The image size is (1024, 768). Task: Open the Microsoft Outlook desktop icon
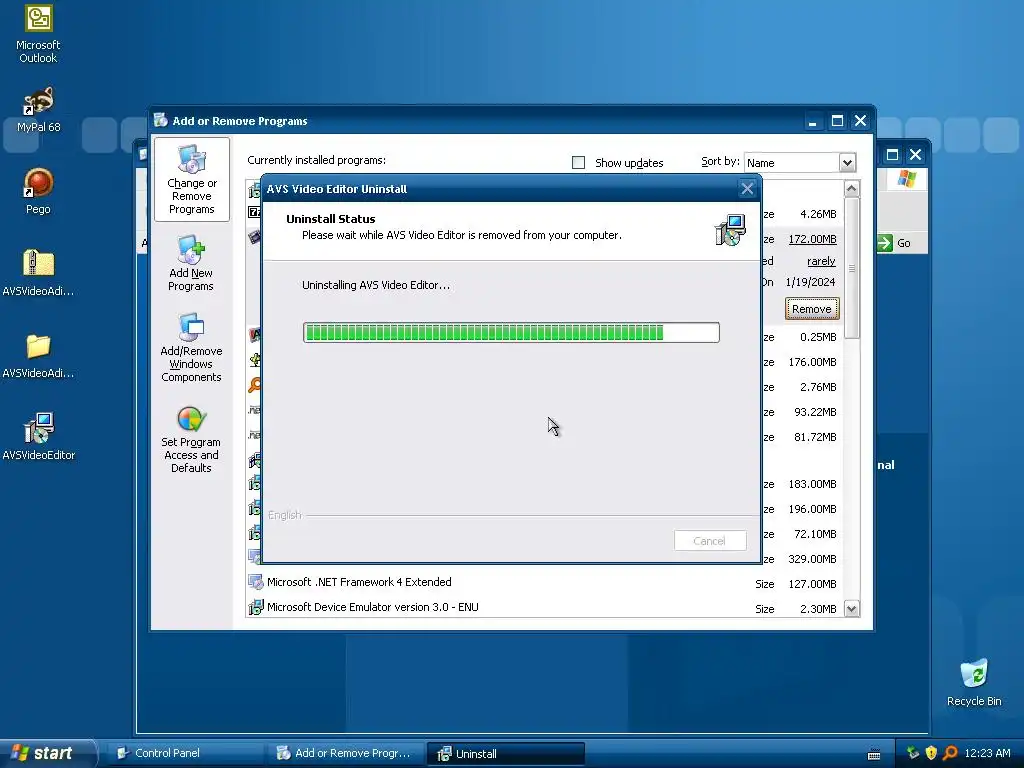click(x=38, y=34)
